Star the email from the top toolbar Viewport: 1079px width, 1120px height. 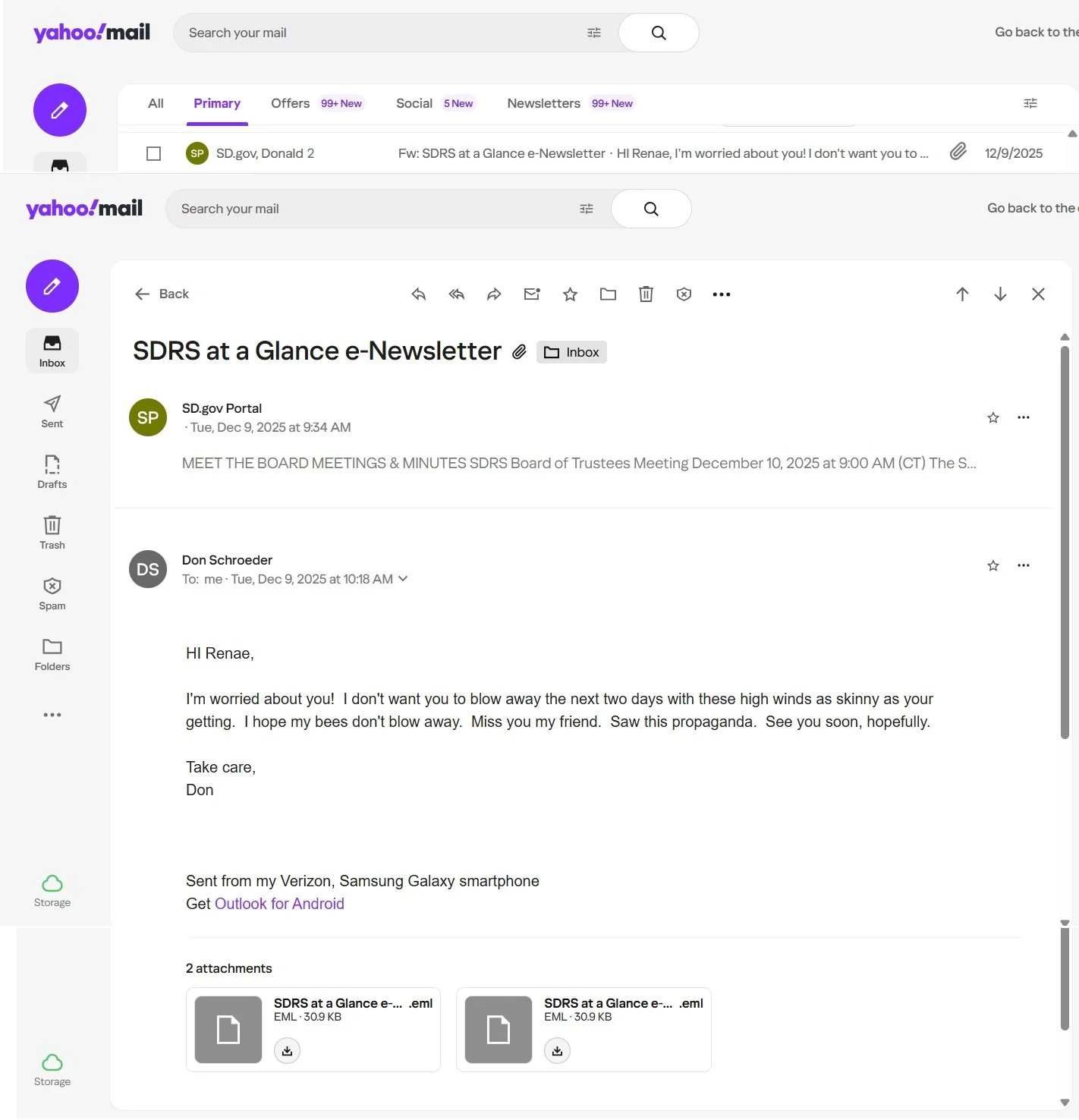tap(570, 294)
